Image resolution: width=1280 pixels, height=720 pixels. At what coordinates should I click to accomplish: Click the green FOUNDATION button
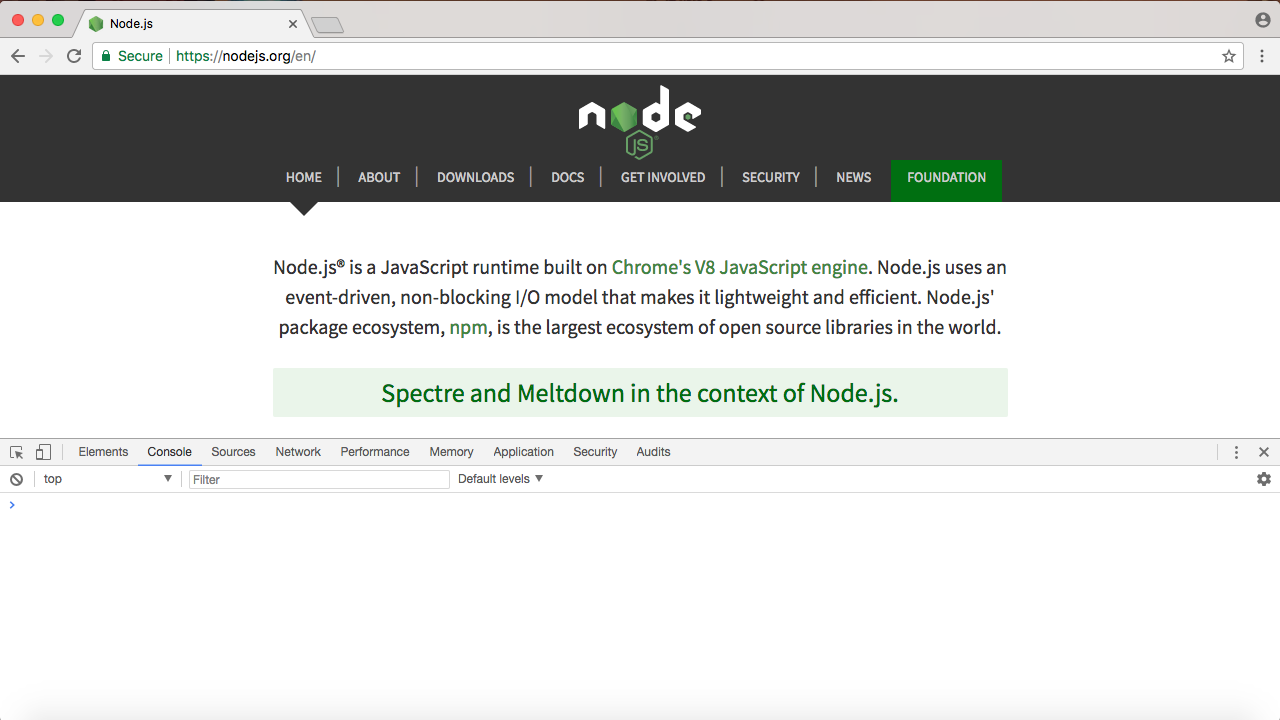(x=946, y=181)
